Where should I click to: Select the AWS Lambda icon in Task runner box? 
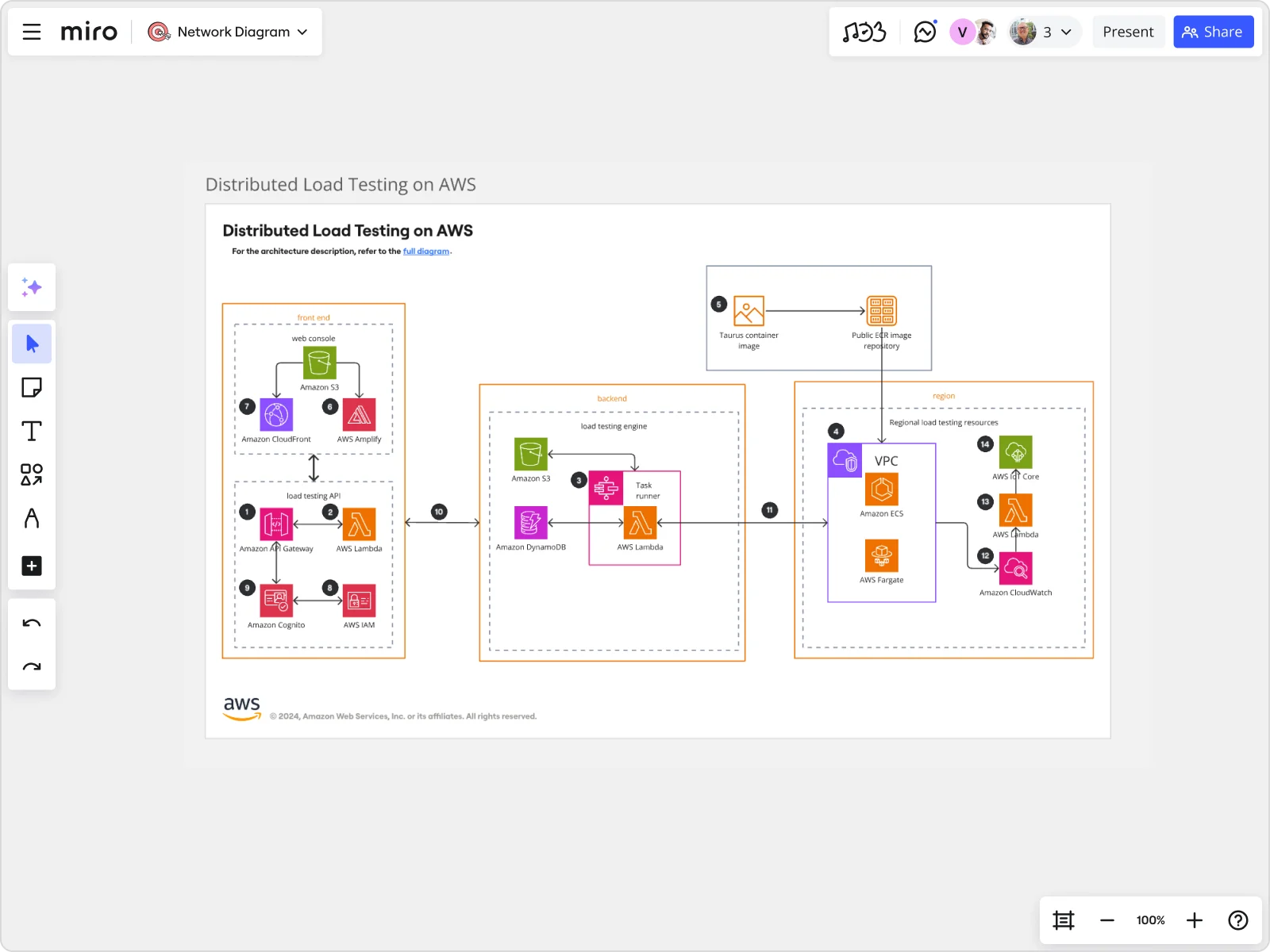point(641,523)
